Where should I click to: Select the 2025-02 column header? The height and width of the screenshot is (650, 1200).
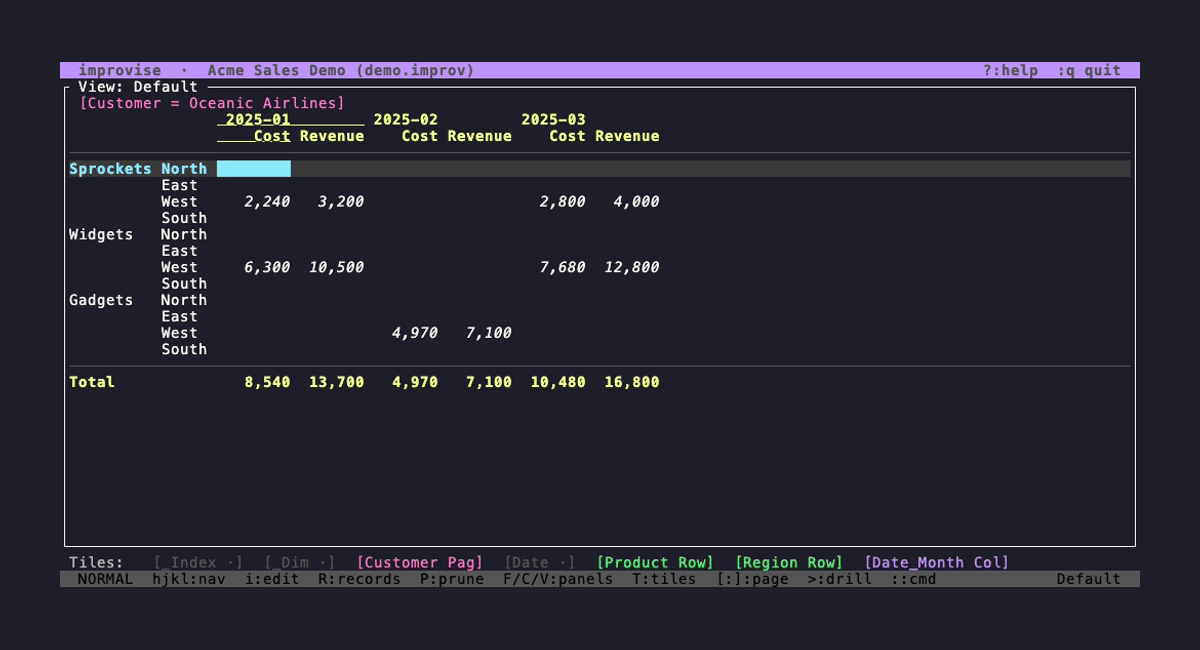[x=405, y=119]
